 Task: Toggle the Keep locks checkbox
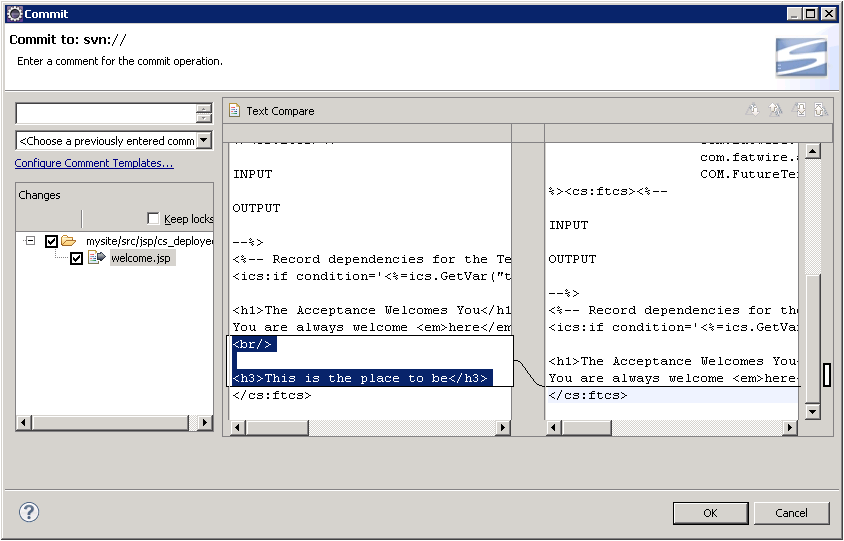(153, 218)
